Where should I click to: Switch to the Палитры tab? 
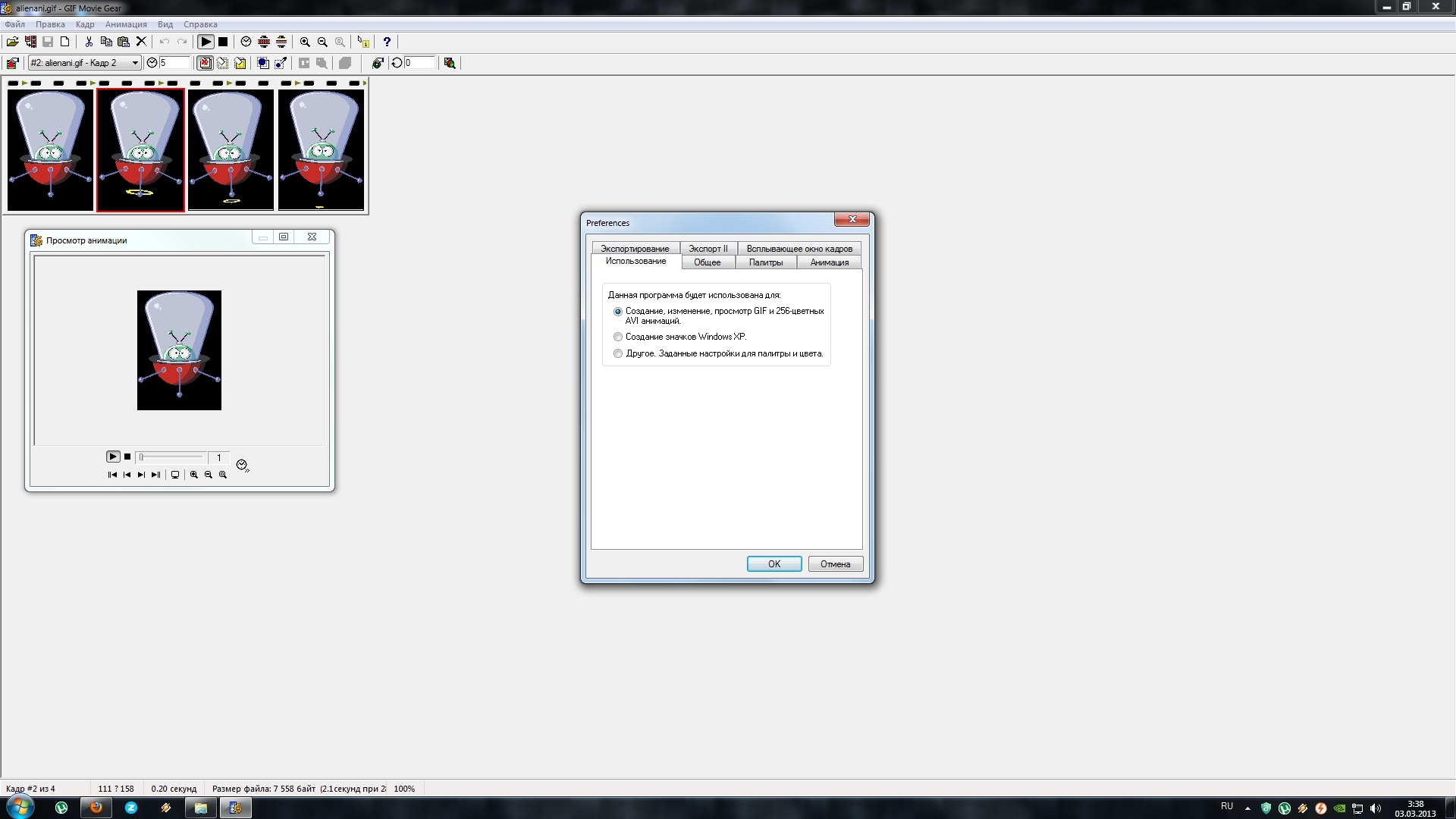point(765,262)
